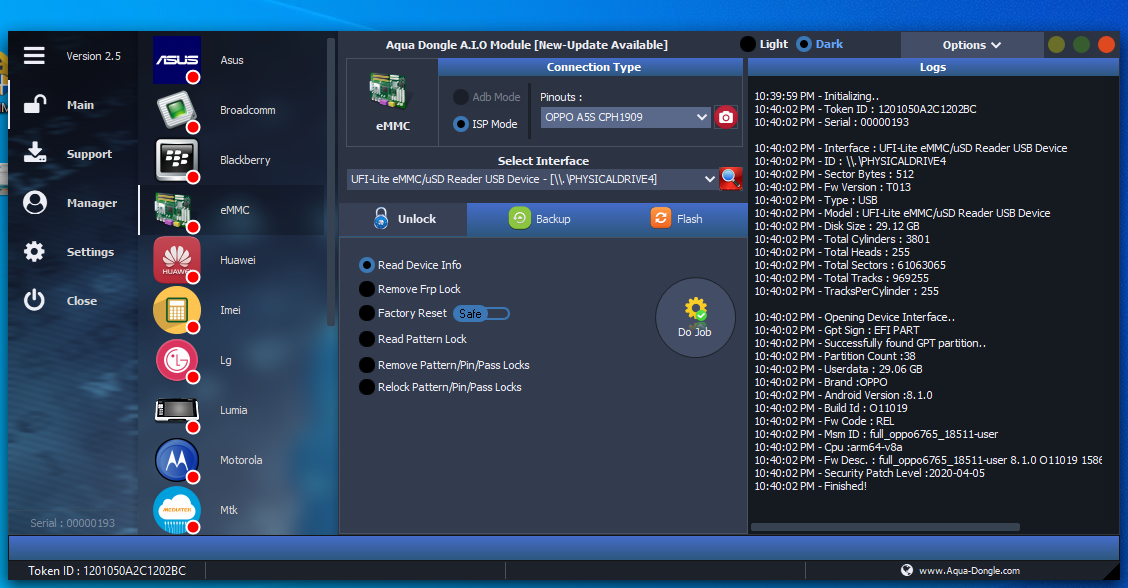Image resolution: width=1128 pixels, height=588 pixels.
Task: Expand the Options dropdown menu
Action: pyautogui.click(x=972, y=45)
